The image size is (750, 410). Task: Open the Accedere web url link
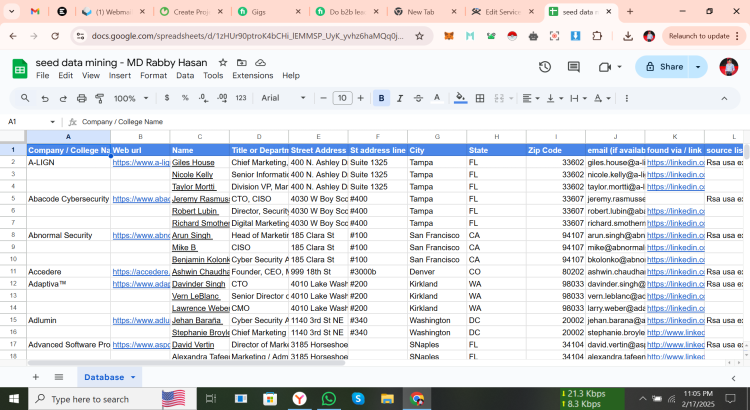click(141, 272)
